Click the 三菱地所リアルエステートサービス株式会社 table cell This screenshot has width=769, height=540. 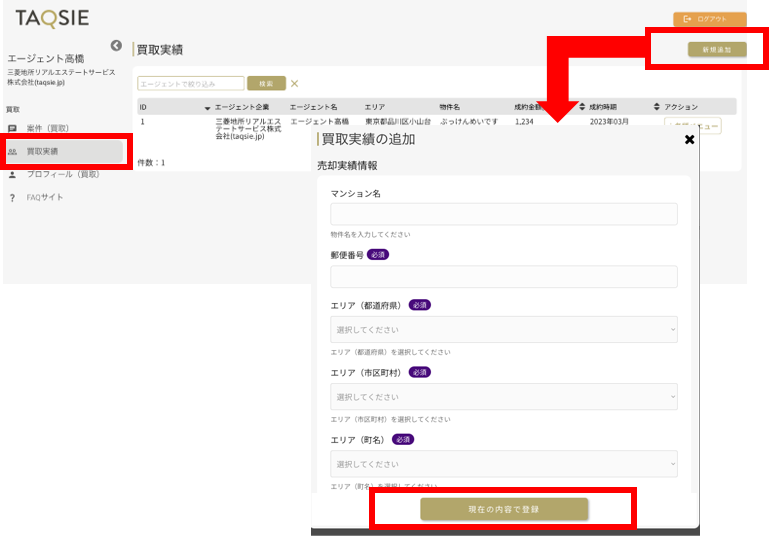click(248, 129)
